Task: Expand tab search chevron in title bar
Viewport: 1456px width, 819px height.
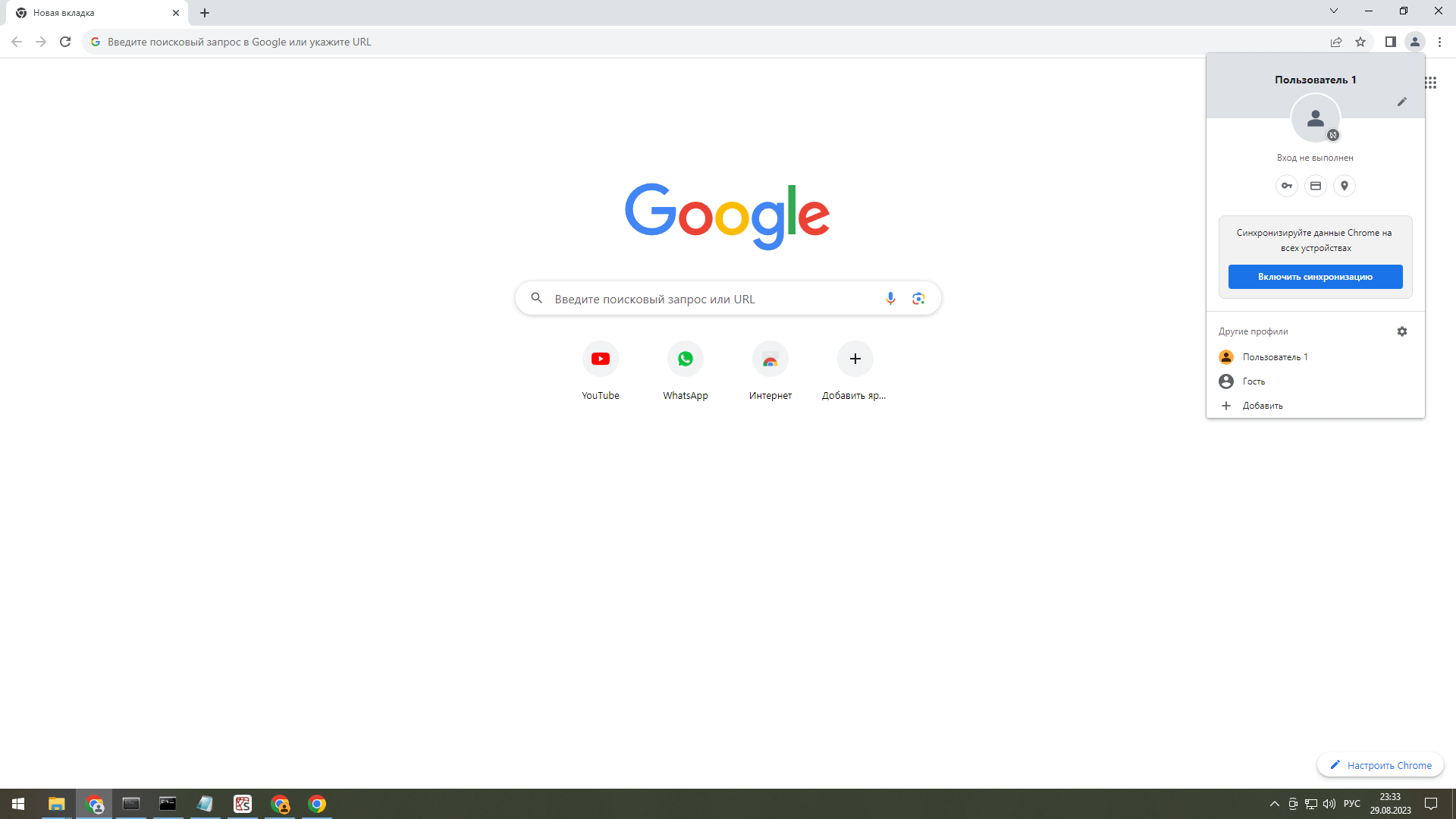Action: coord(1334,11)
